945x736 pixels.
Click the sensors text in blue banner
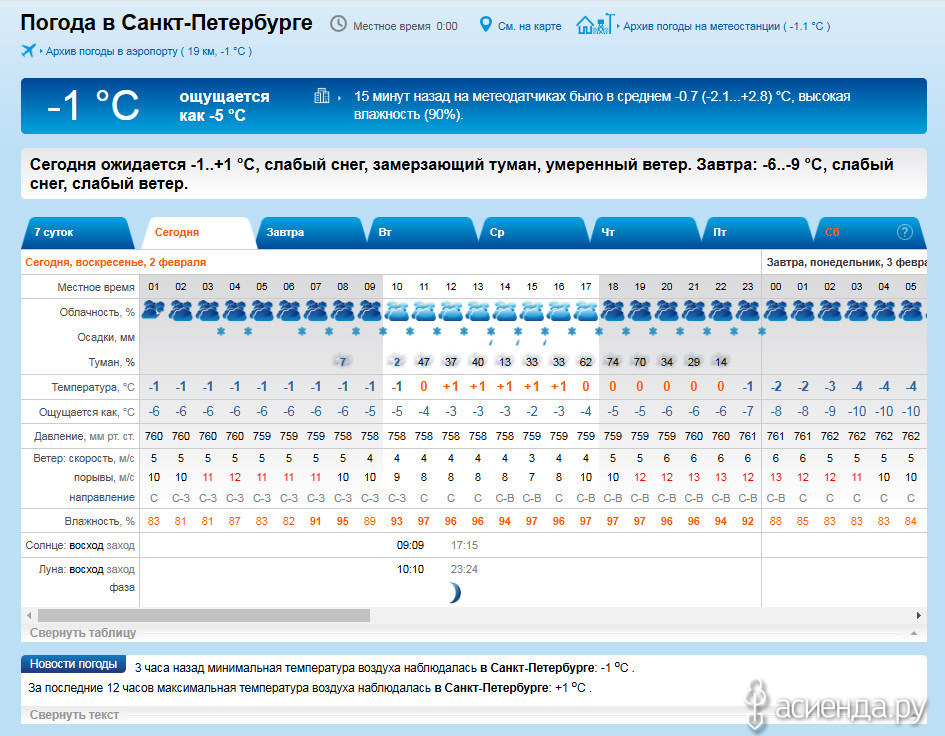click(601, 105)
